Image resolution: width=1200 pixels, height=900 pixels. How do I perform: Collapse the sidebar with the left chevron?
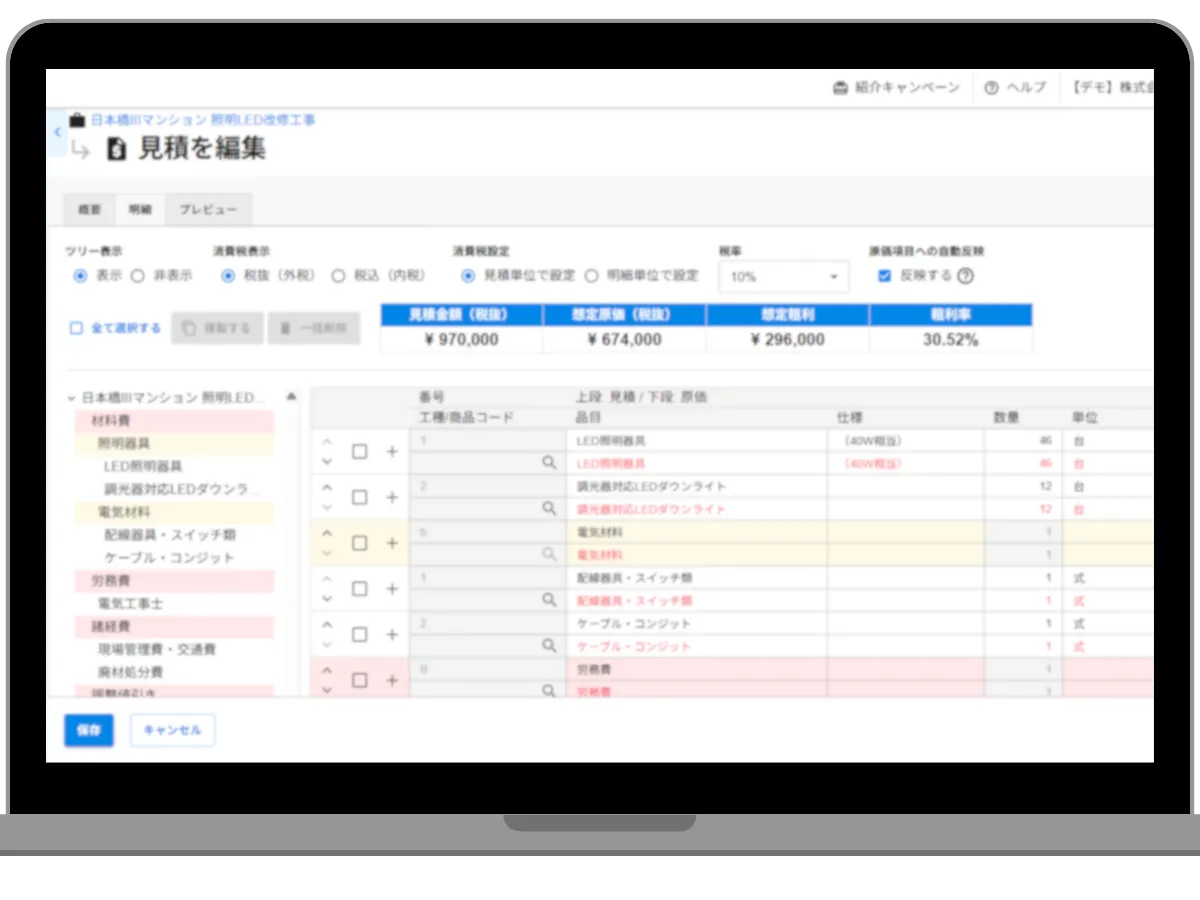57,132
